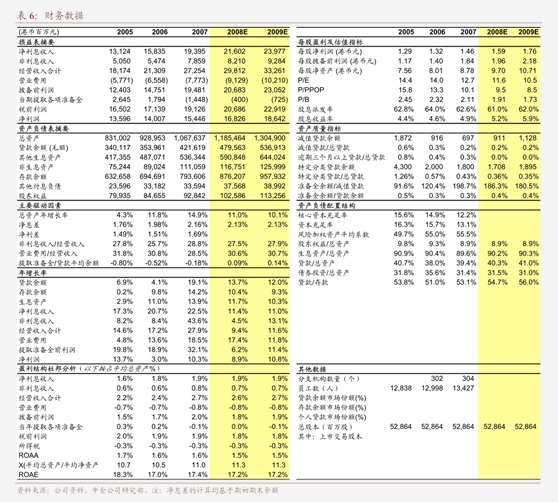This screenshot has height=502, width=558.
Task: Select the '分支机构数量 (个)' row label
Action: [328, 379]
